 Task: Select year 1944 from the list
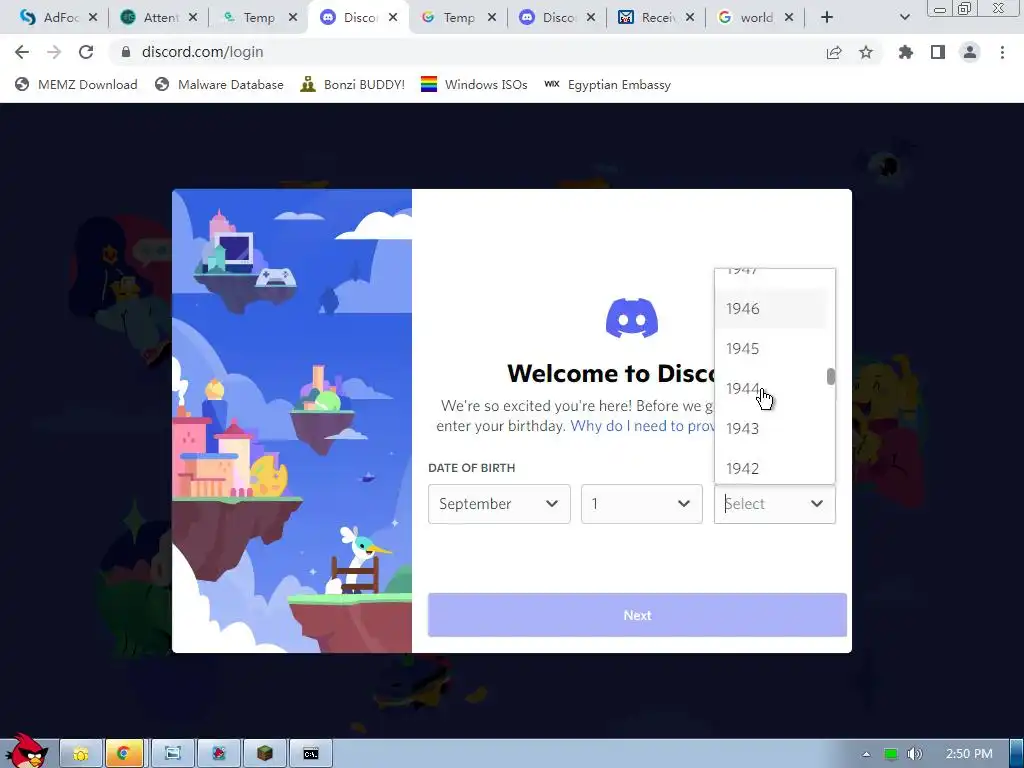click(773, 389)
